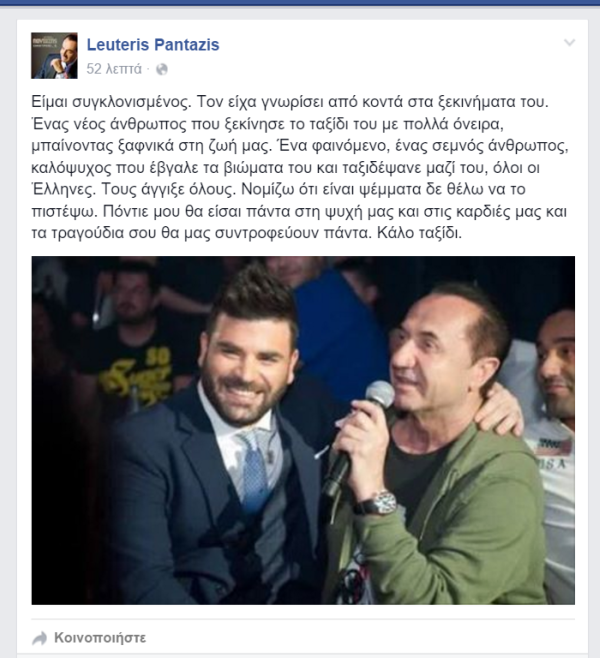Click the opening words "Είμαι συγκλονισμένος"
600x658 pixels.
pyautogui.click(x=111, y=102)
